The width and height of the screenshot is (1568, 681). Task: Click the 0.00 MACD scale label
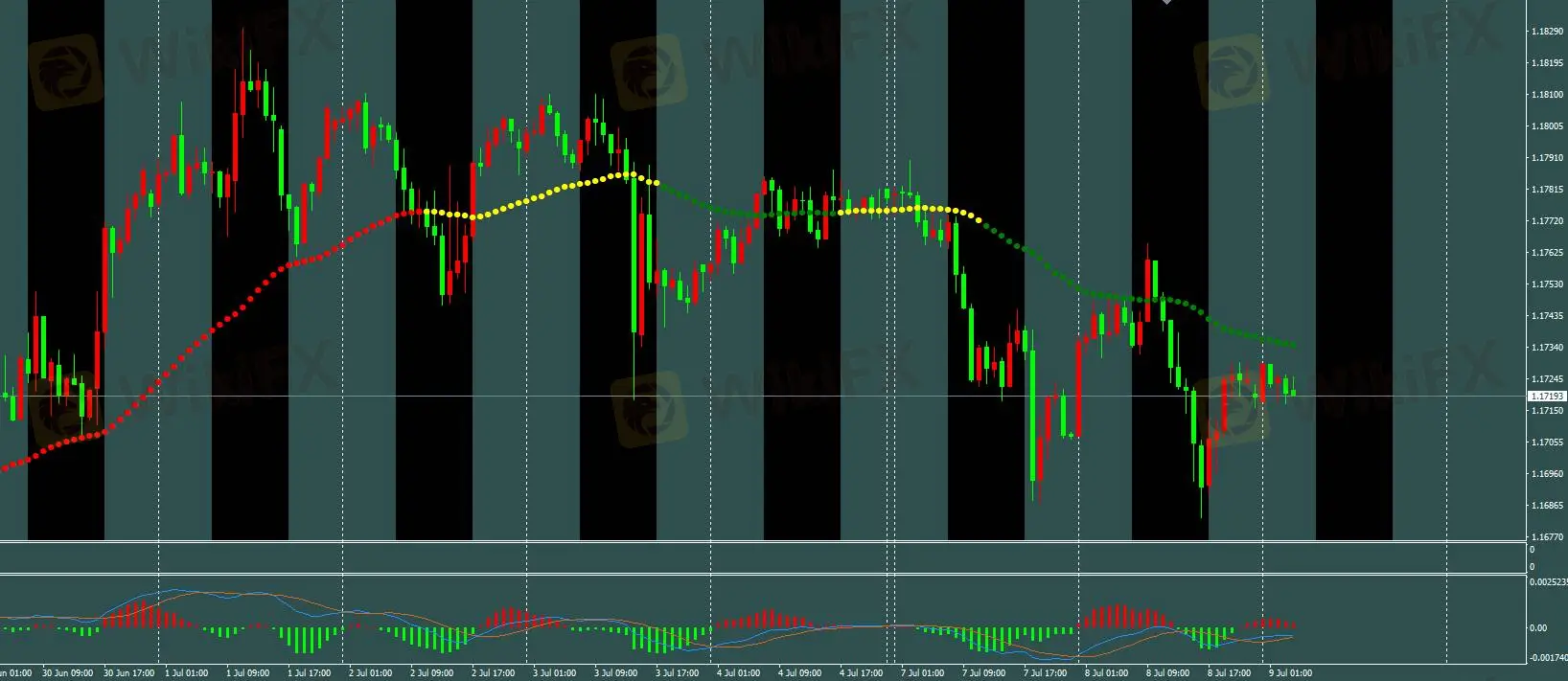(x=1538, y=628)
